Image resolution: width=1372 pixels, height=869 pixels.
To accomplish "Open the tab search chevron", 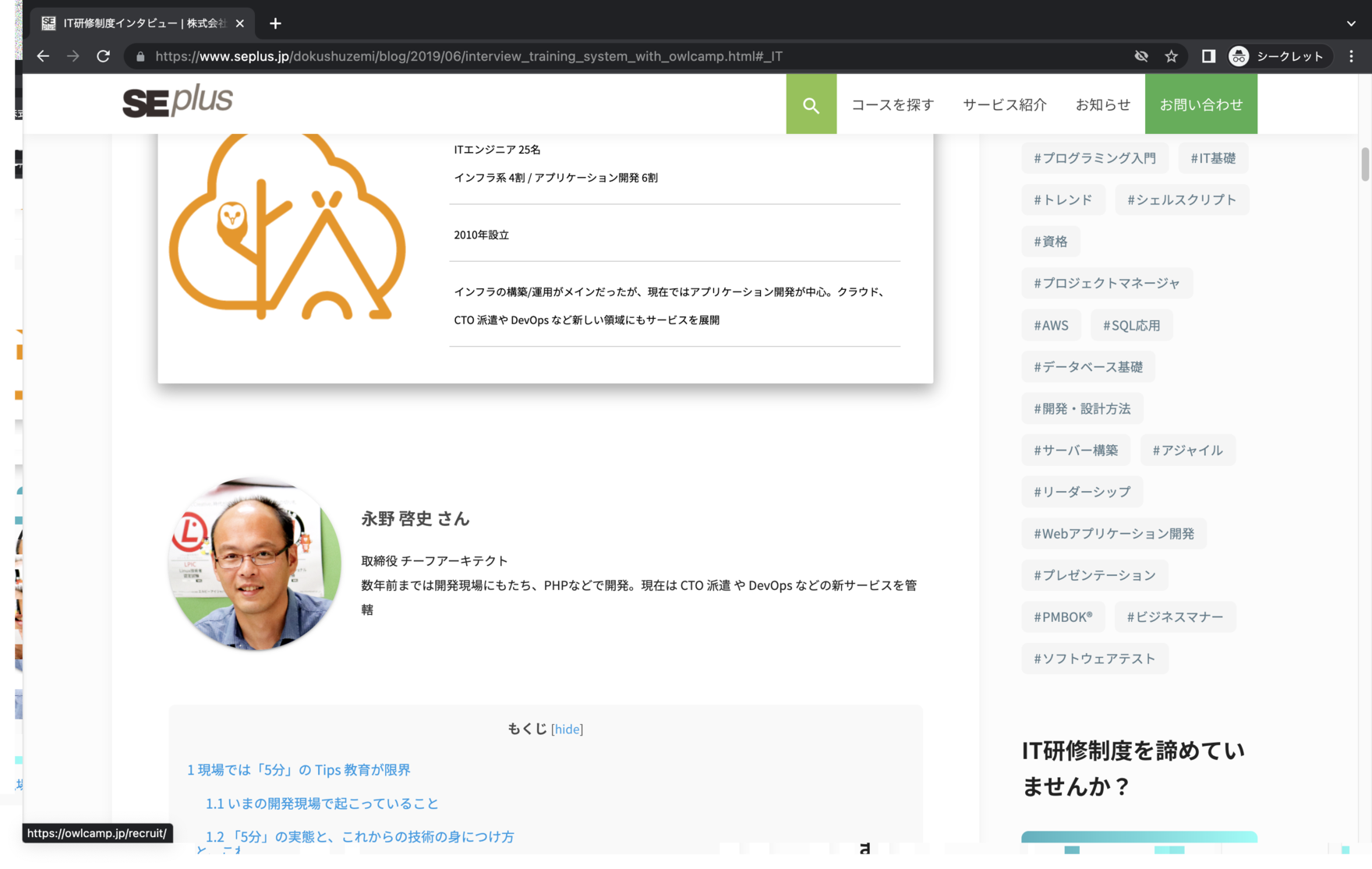I will click(x=1351, y=23).
